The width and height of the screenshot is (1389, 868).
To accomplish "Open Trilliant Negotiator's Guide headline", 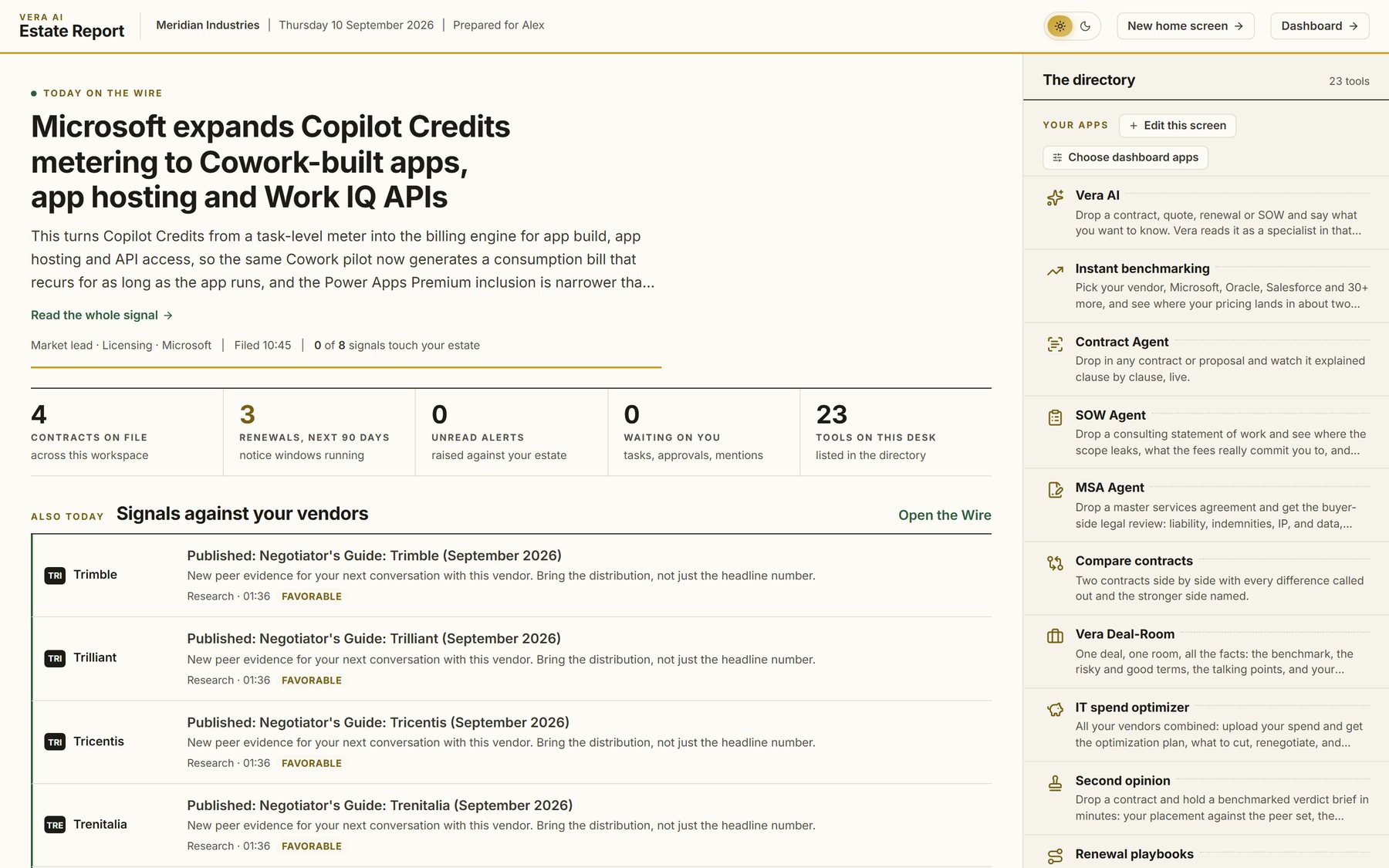I will click(373, 639).
